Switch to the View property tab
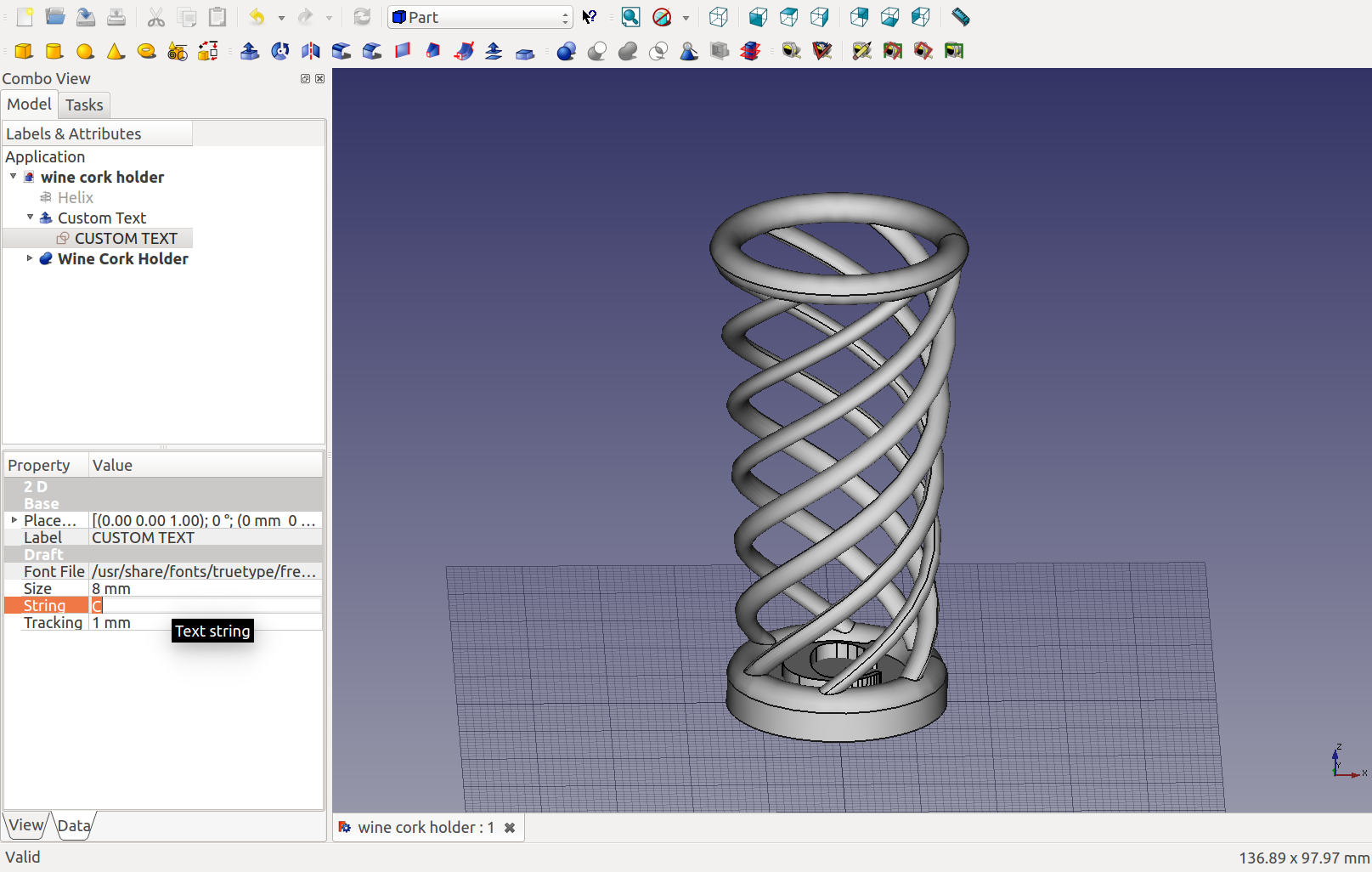This screenshot has height=872, width=1372. coord(25,825)
